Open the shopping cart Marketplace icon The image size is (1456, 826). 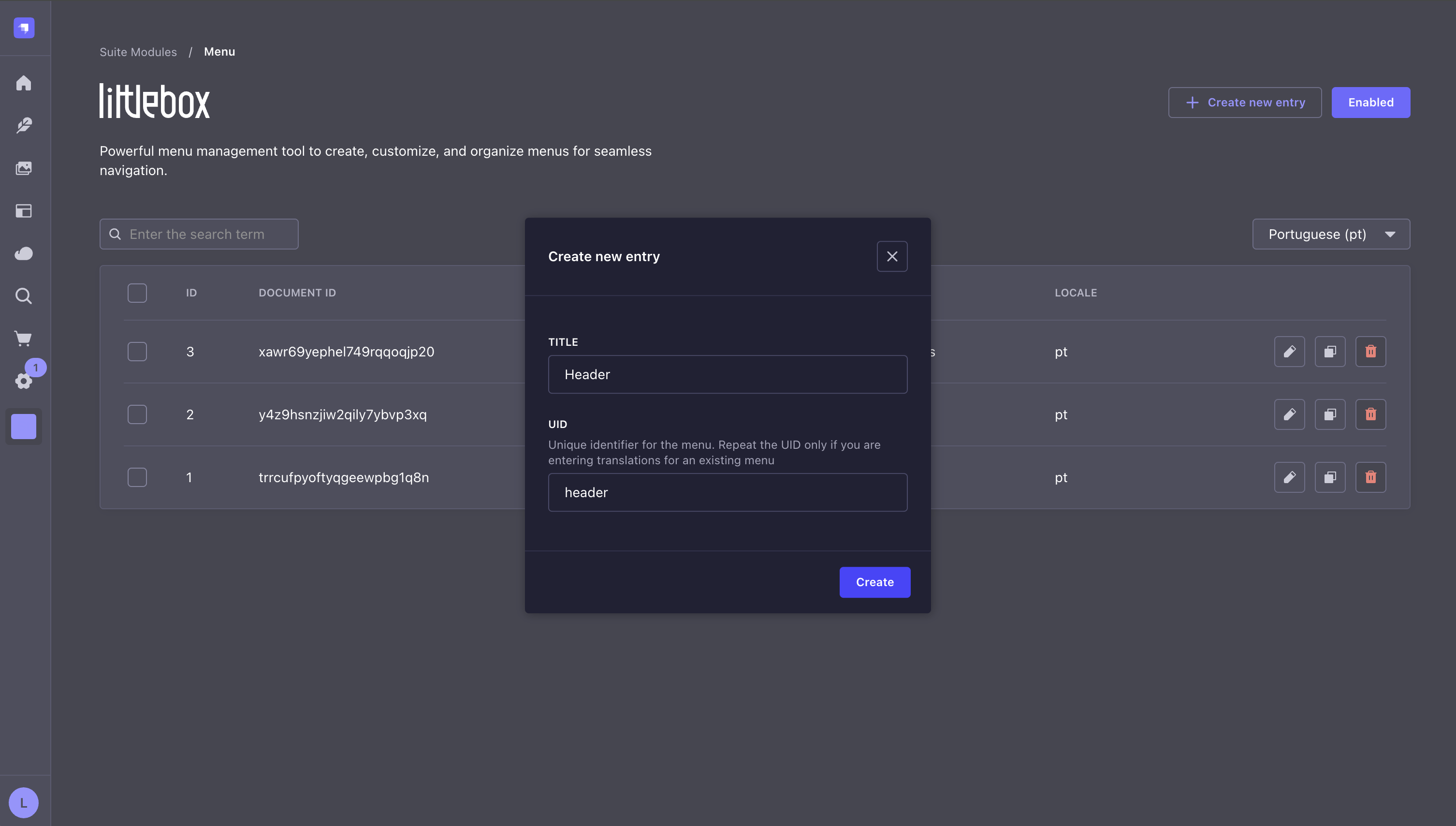[23, 339]
